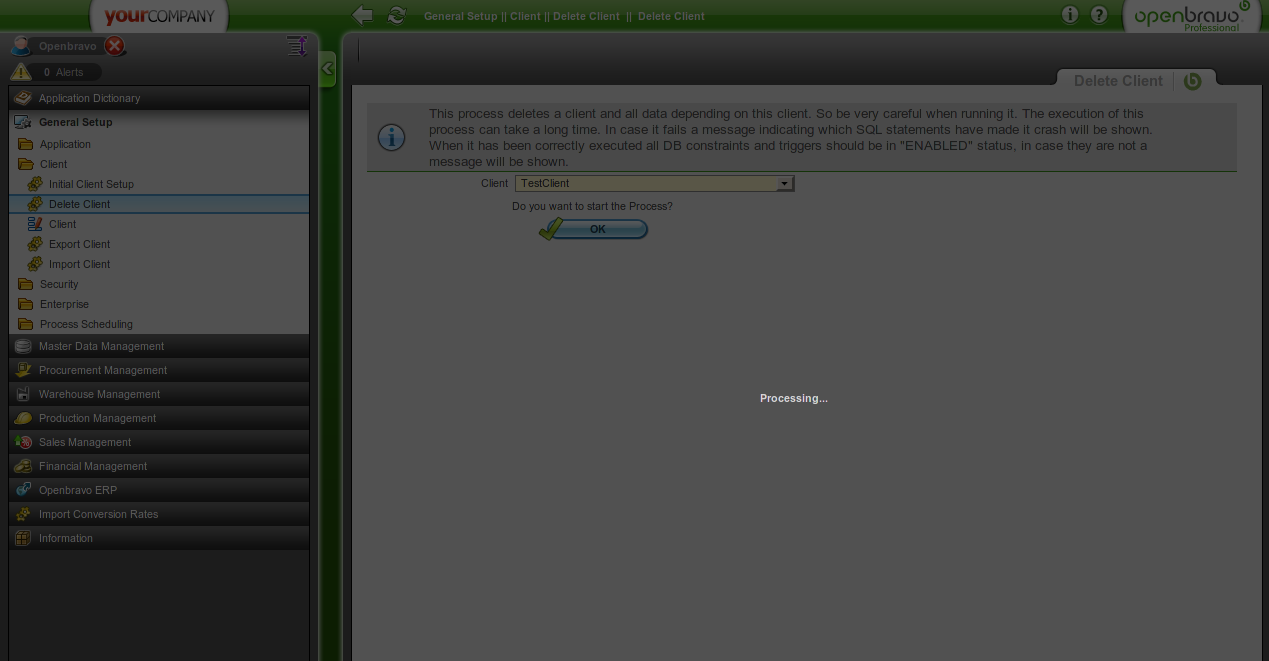Open the information icon at top right
The width and height of the screenshot is (1269, 661).
pos(1070,15)
